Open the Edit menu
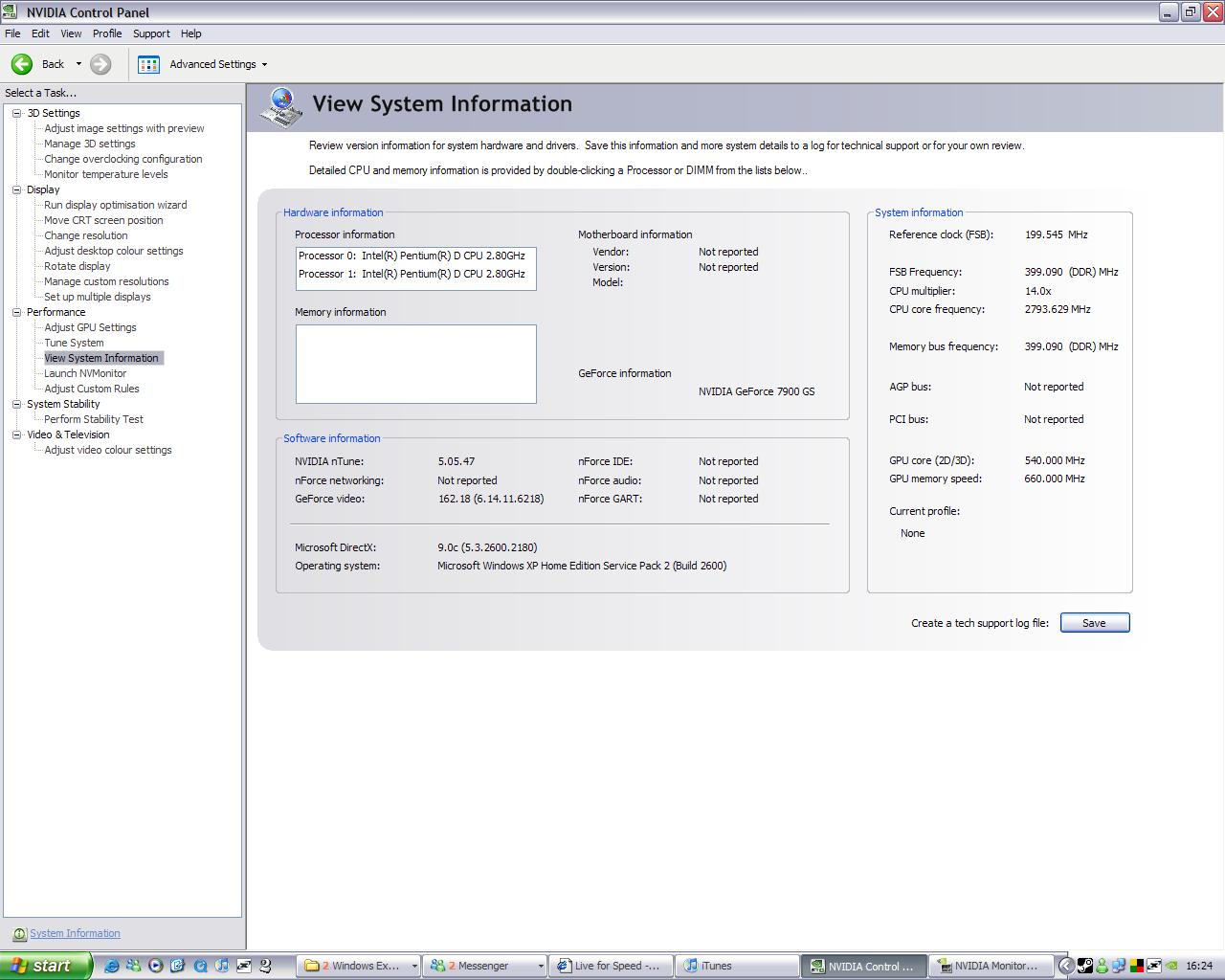1225x980 pixels. pos(40,33)
